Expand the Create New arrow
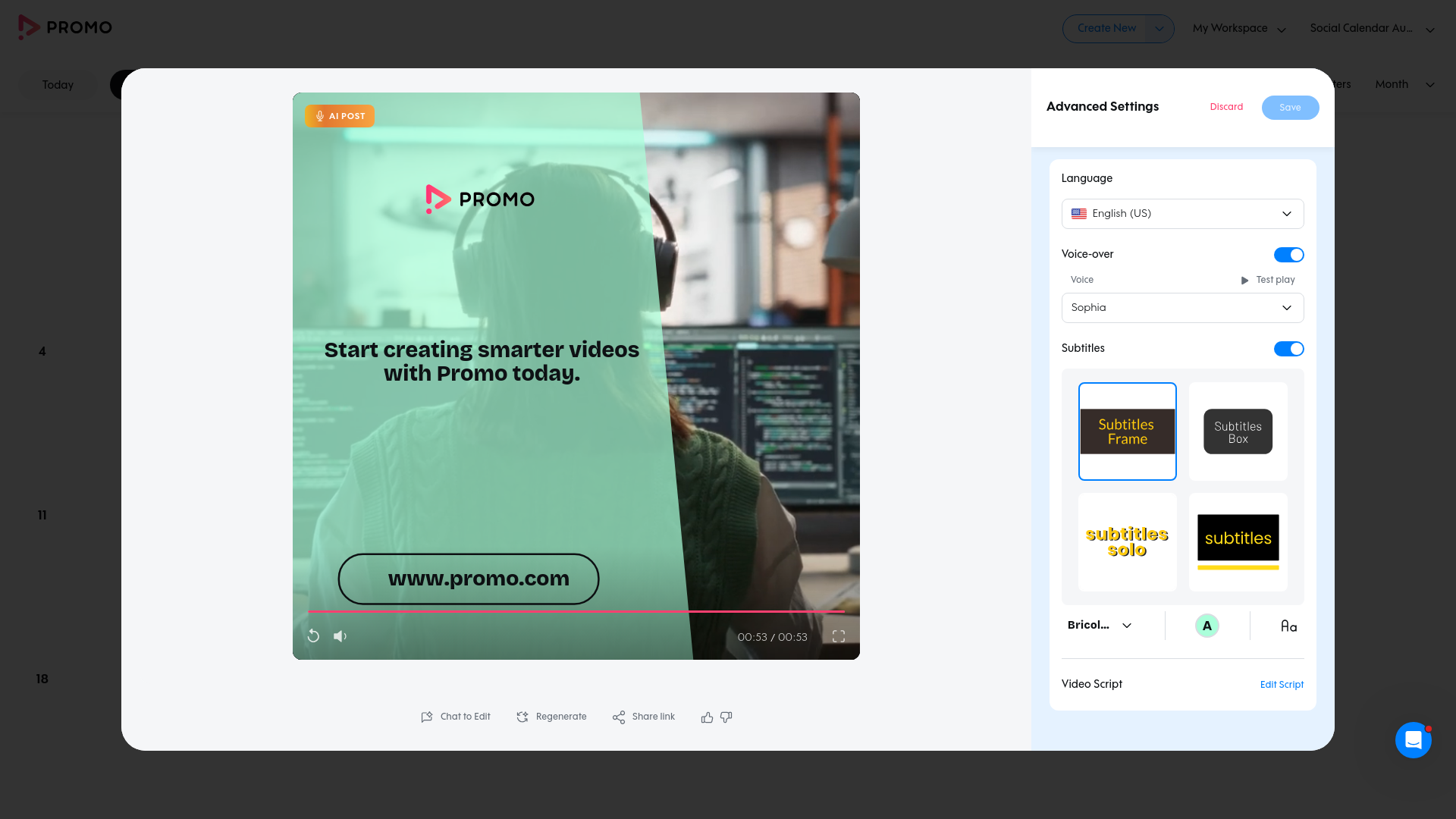This screenshot has width=1456, height=819. click(1159, 29)
